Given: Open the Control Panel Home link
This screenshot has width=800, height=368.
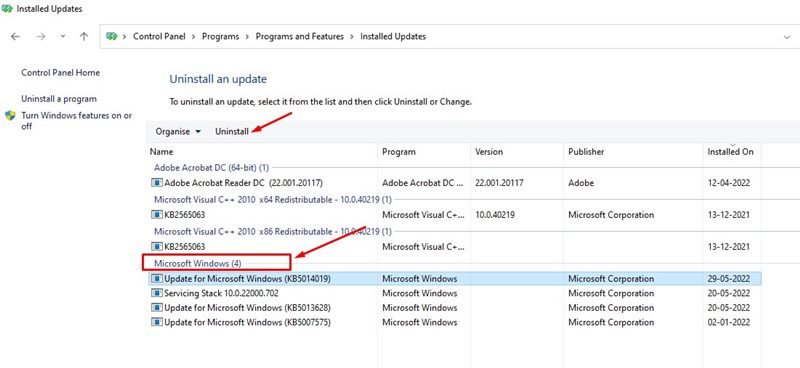Looking at the screenshot, I should click(x=61, y=73).
